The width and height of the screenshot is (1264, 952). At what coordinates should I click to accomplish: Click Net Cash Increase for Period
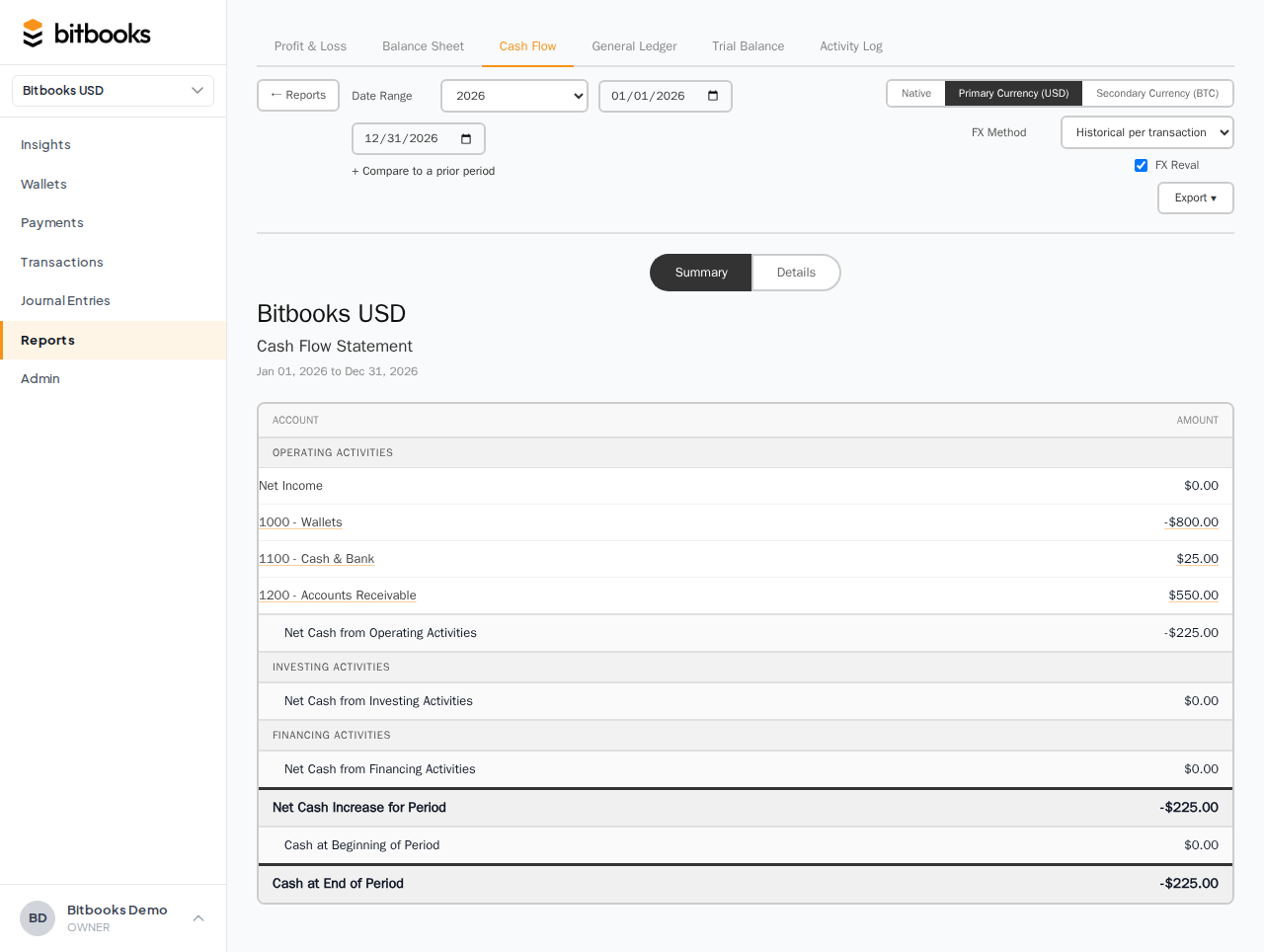tap(359, 808)
